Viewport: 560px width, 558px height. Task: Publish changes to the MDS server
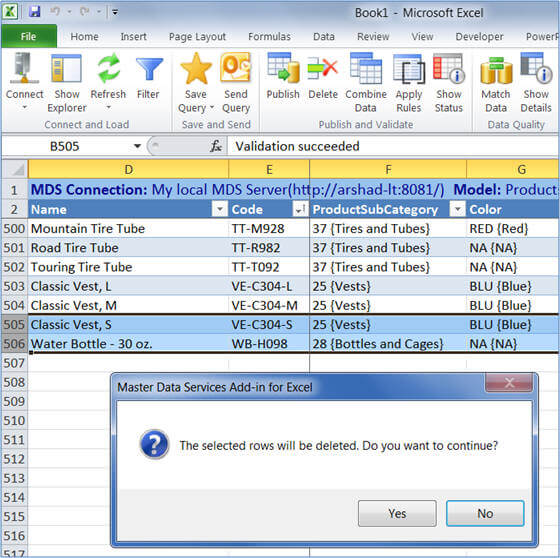(283, 76)
